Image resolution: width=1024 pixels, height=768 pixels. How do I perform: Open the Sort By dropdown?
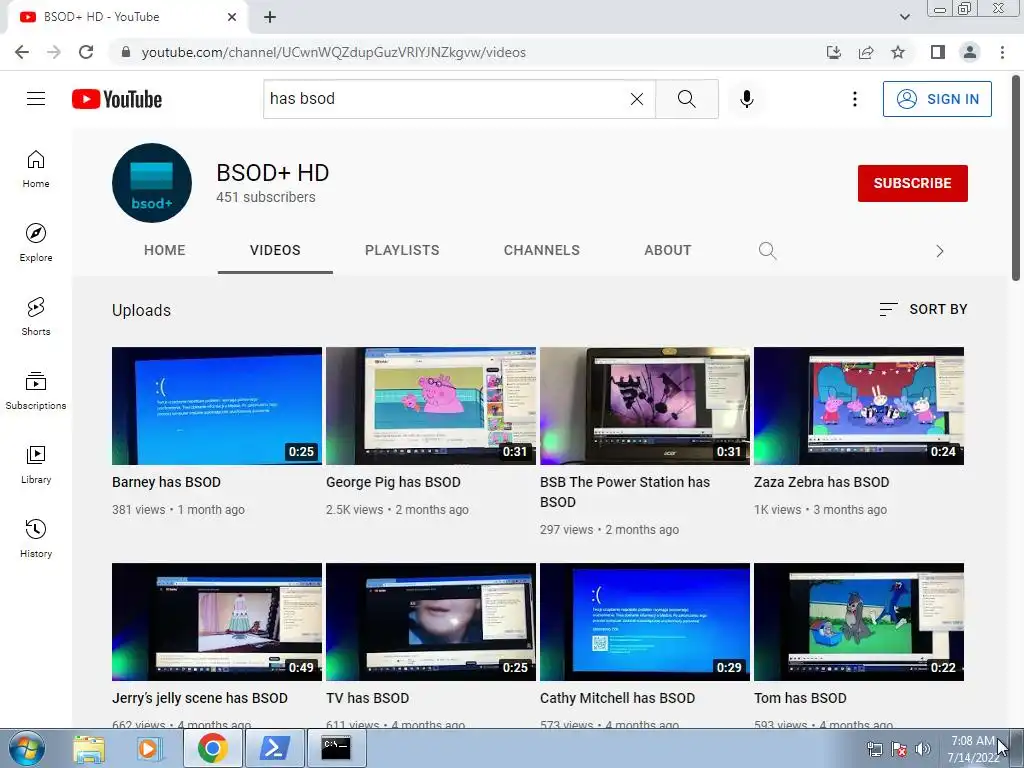tap(923, 310)
